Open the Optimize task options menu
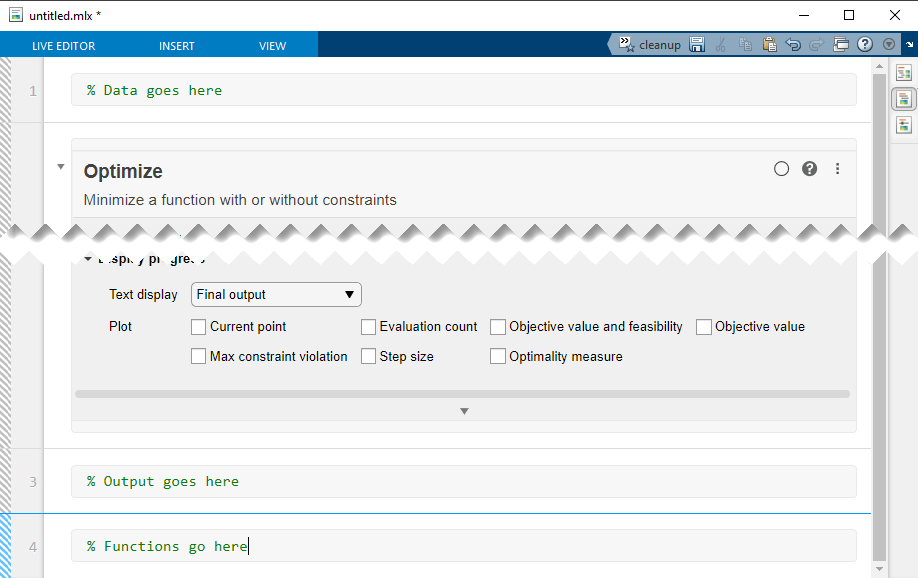The width and height of the screenshot is (918, 578). point(837,168)
